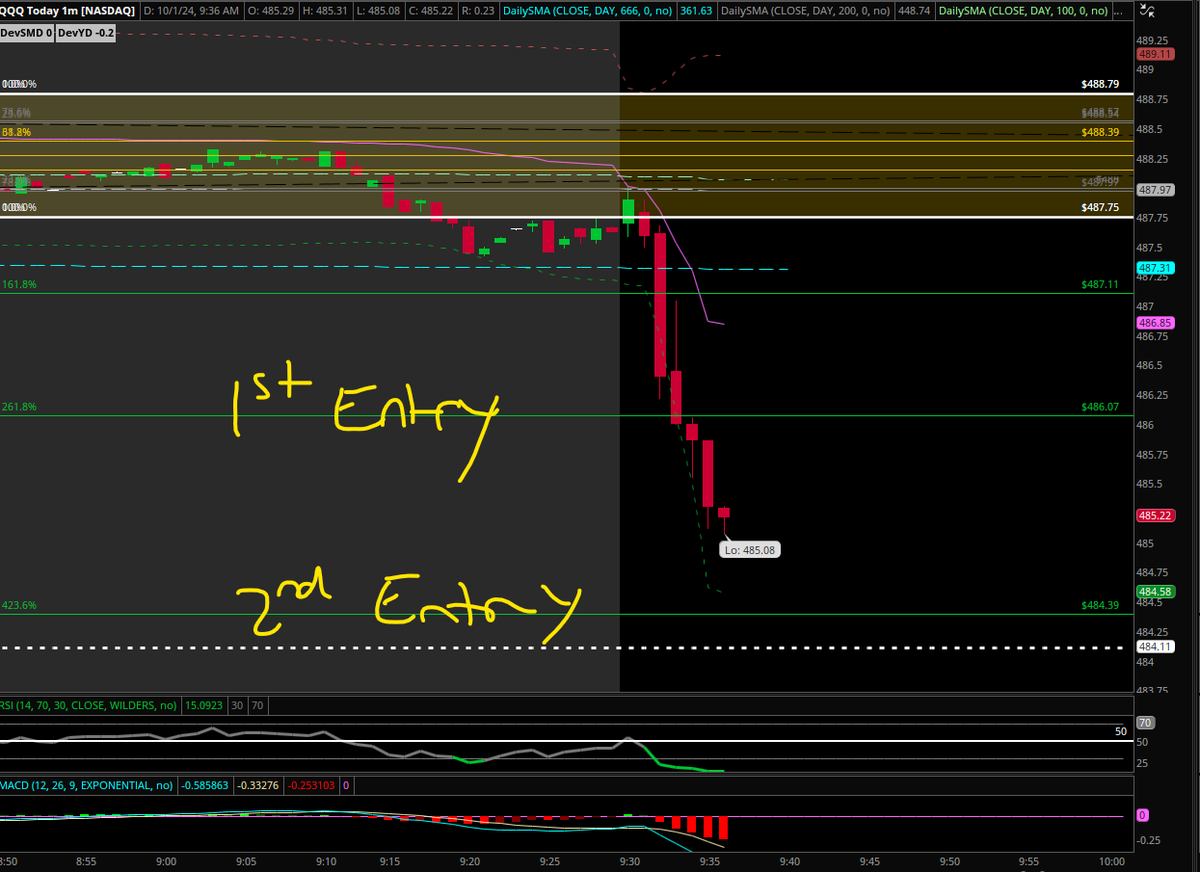Viewport: 1200px width, 872px height.
Task: Click the green $484.39 extension label
Action: 1099,606
